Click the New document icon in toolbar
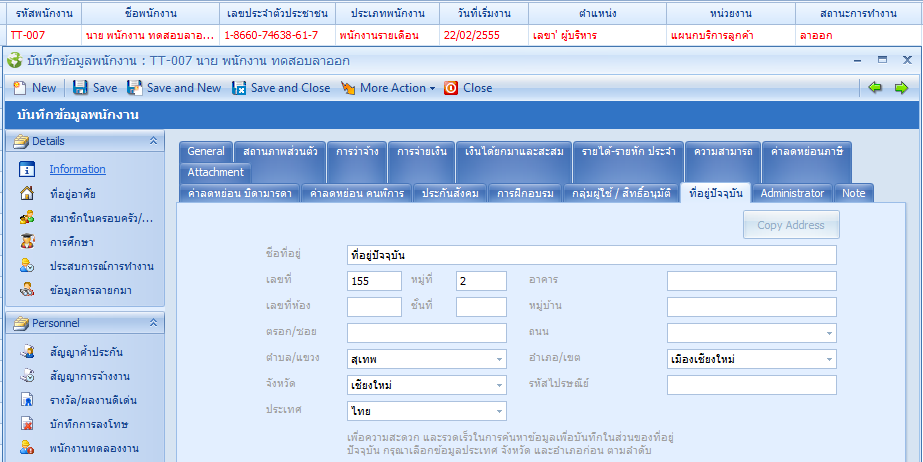This screenshot has height=462, width=923. (x=20, y=88)
